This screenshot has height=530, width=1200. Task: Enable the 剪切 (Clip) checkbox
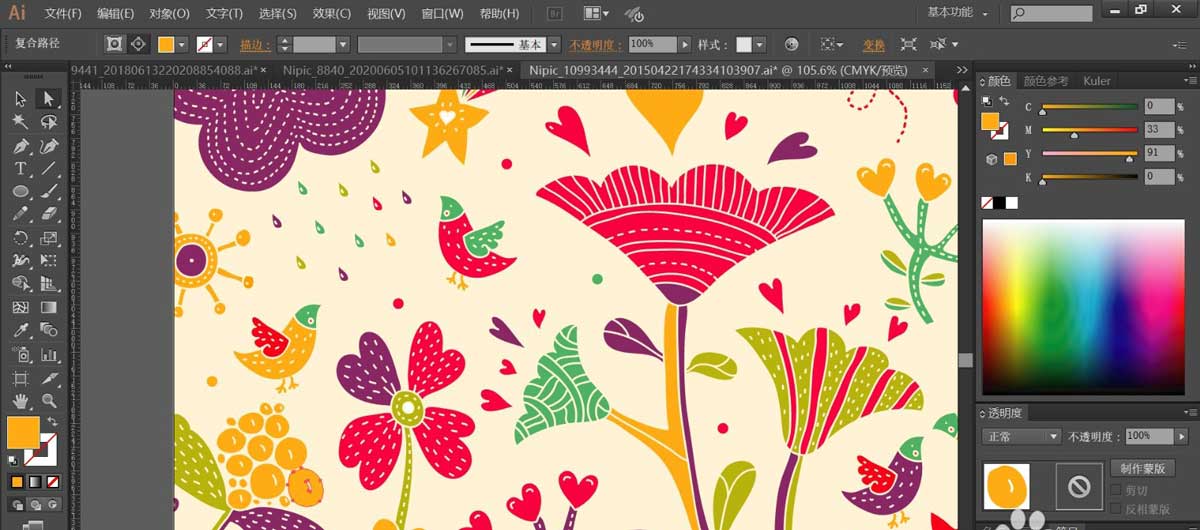click(x=1117, y=490)
